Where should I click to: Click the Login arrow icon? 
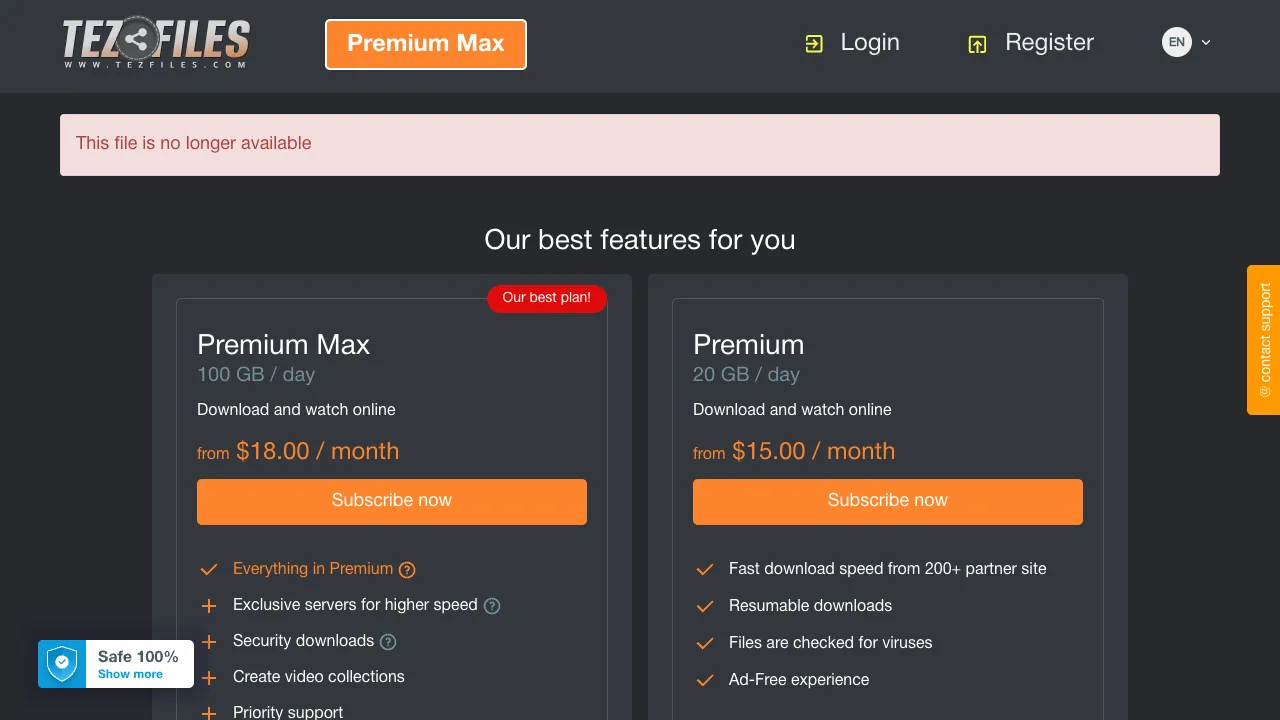[x=814, y=44]
